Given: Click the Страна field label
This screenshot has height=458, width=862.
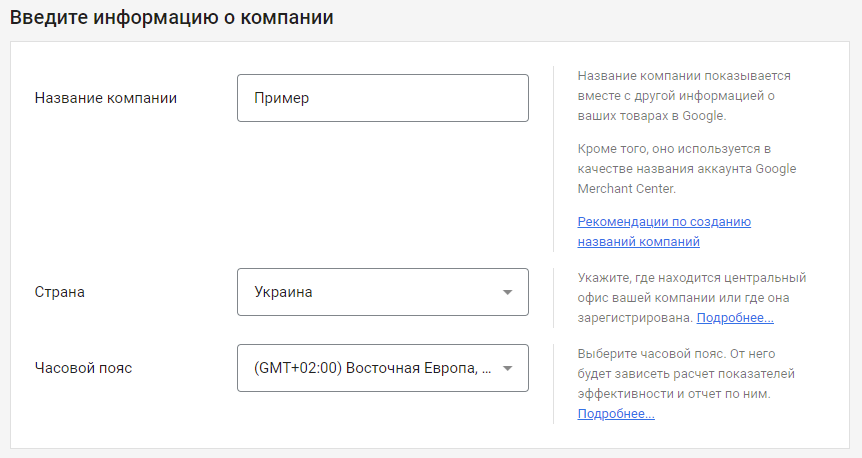Looking at the screenshot, I should (x=60, y=292).
